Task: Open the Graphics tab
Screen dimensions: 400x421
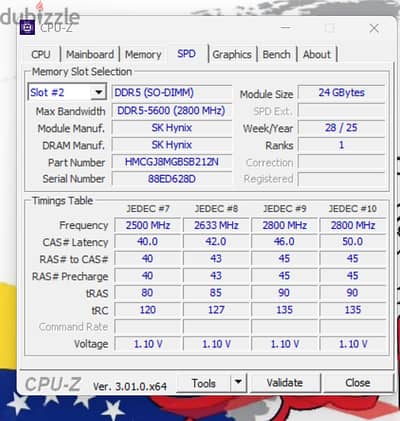Action: 232,54
